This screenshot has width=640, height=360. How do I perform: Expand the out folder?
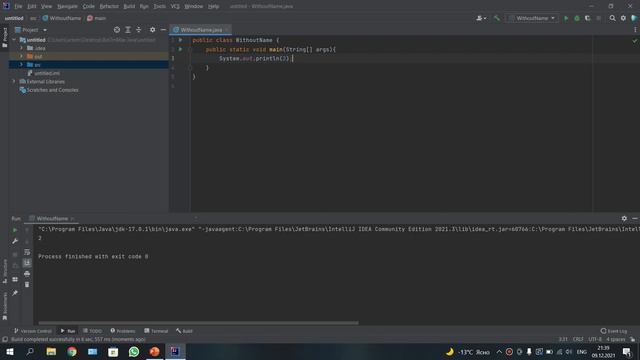pyautogui.click(x=21, y=56)
